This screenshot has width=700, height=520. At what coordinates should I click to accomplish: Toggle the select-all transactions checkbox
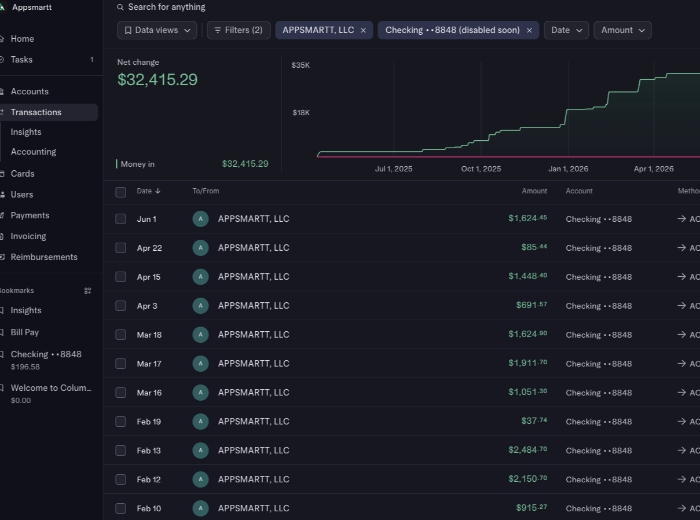pyautogui.click(x=121, y=192)
